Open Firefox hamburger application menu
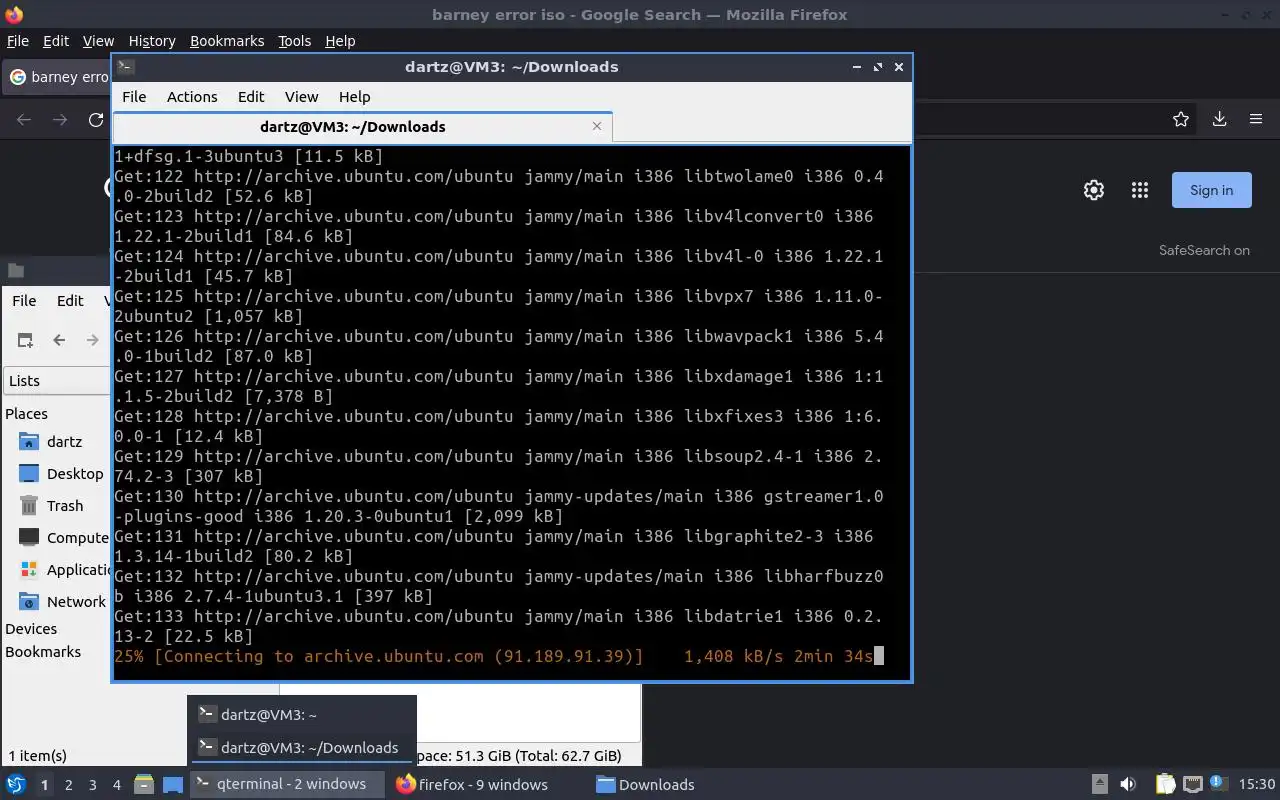This screenshot has height=800, width=1280. (1256, 119)
